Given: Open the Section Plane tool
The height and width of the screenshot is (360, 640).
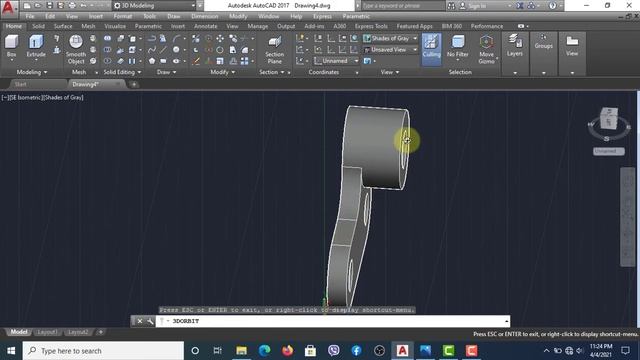Looking at the screenshot, I should (x=274, y=49).
